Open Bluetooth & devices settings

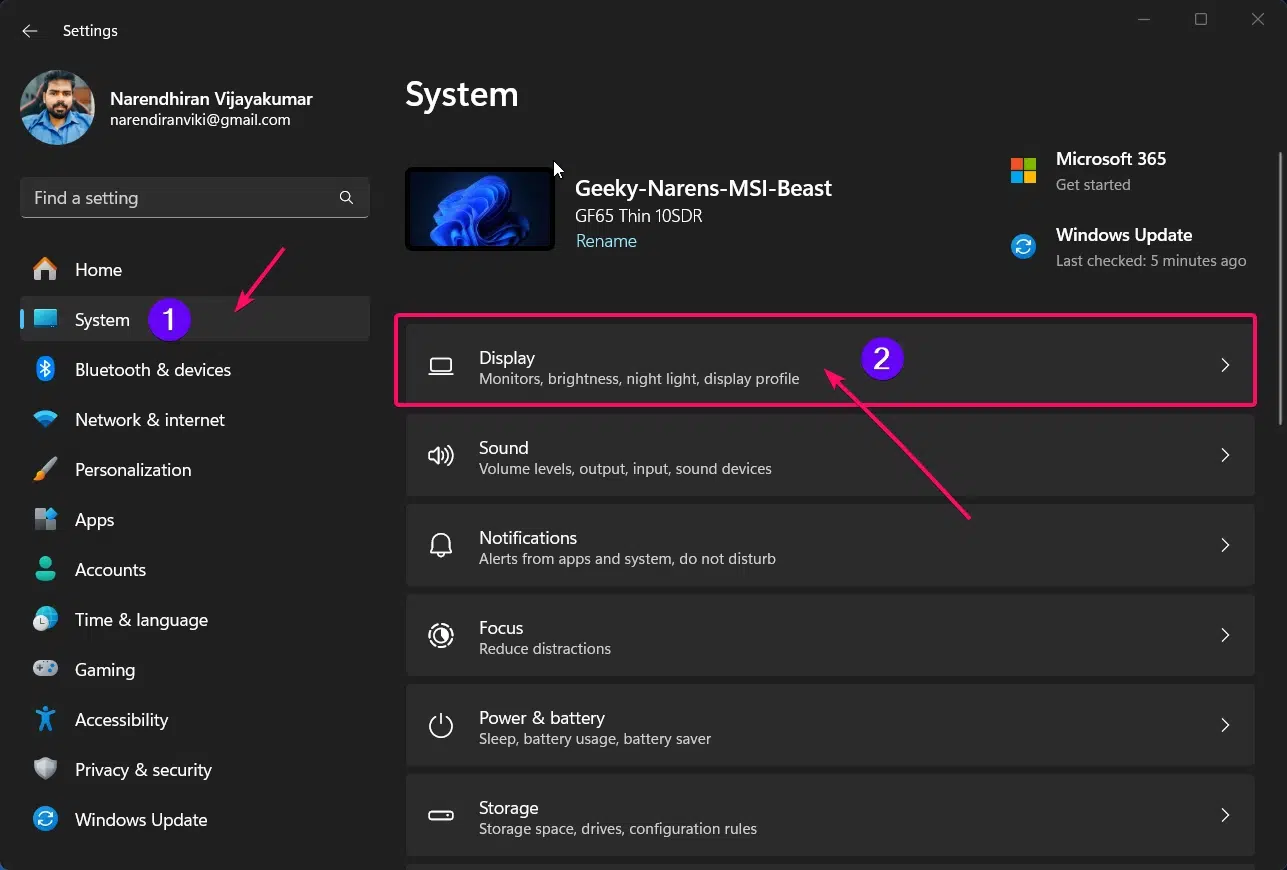click(195, 370)
